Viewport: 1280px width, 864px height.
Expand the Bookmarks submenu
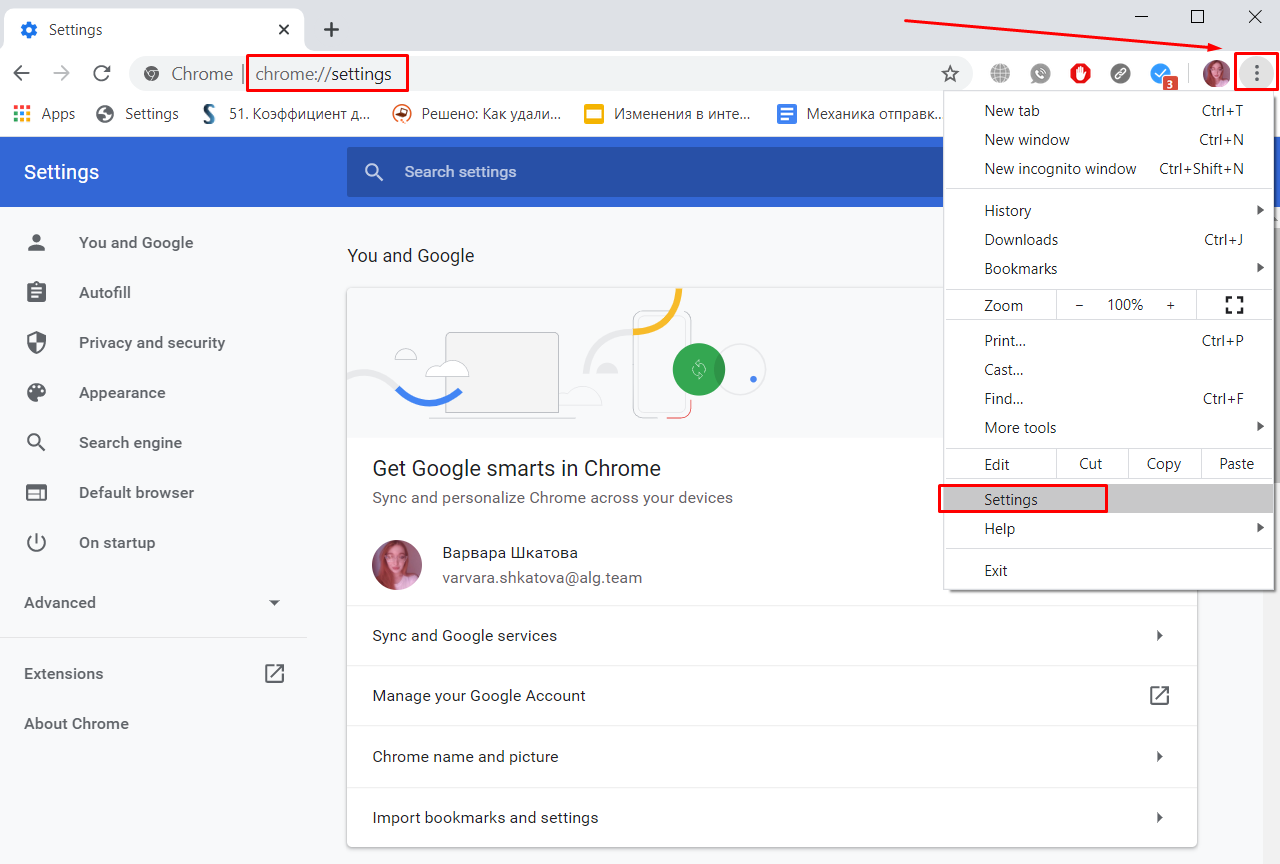point(1109,269)
